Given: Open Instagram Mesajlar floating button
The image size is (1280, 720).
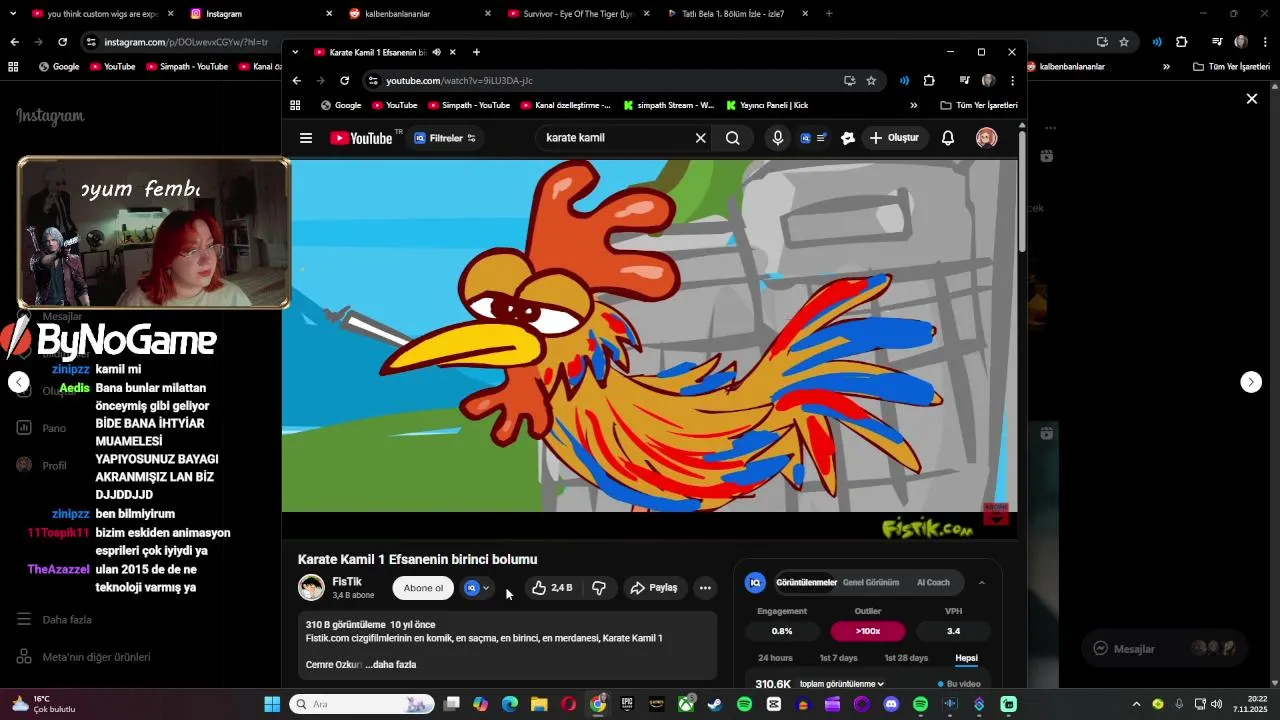Looking at the screenshot, I should 1165,649.
